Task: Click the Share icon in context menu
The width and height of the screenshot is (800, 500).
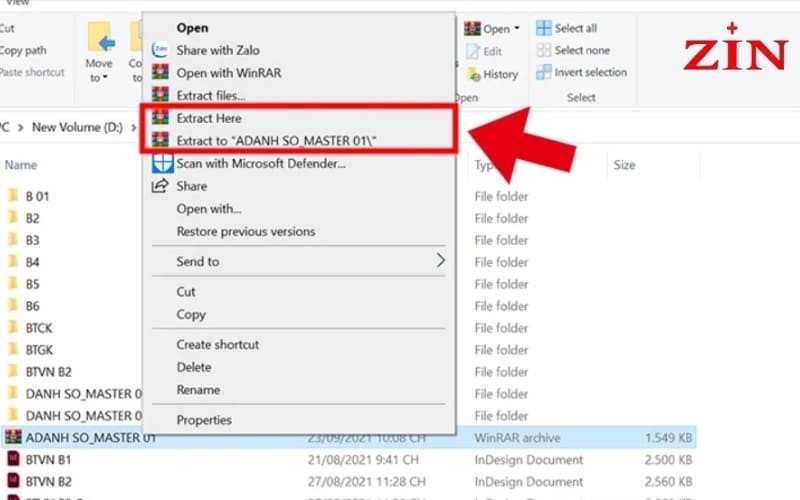Action: (x=160, y=186)
